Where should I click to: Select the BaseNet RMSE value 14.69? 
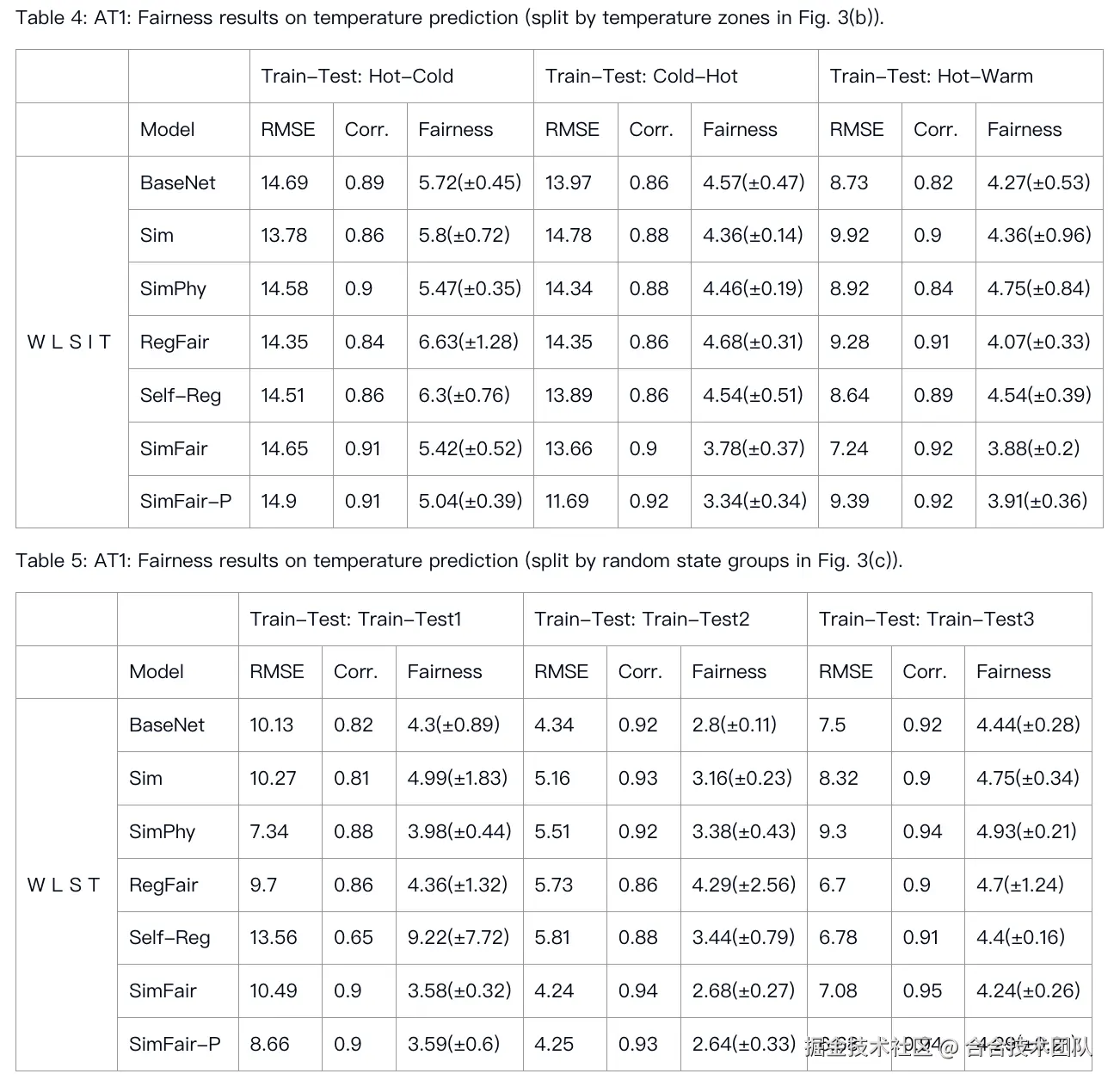tap(284, 182)
